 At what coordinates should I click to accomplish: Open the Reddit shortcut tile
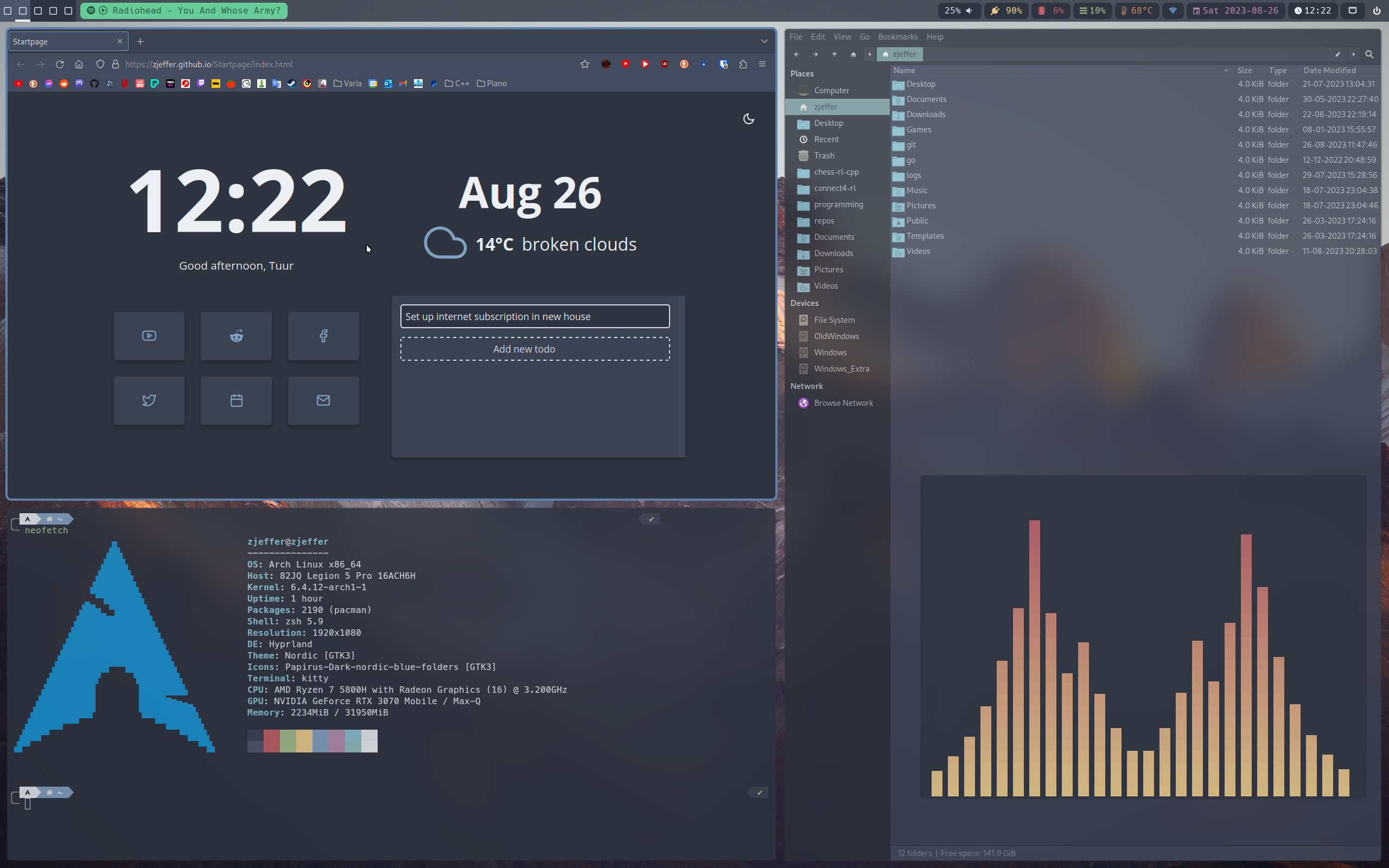[236, 336]
